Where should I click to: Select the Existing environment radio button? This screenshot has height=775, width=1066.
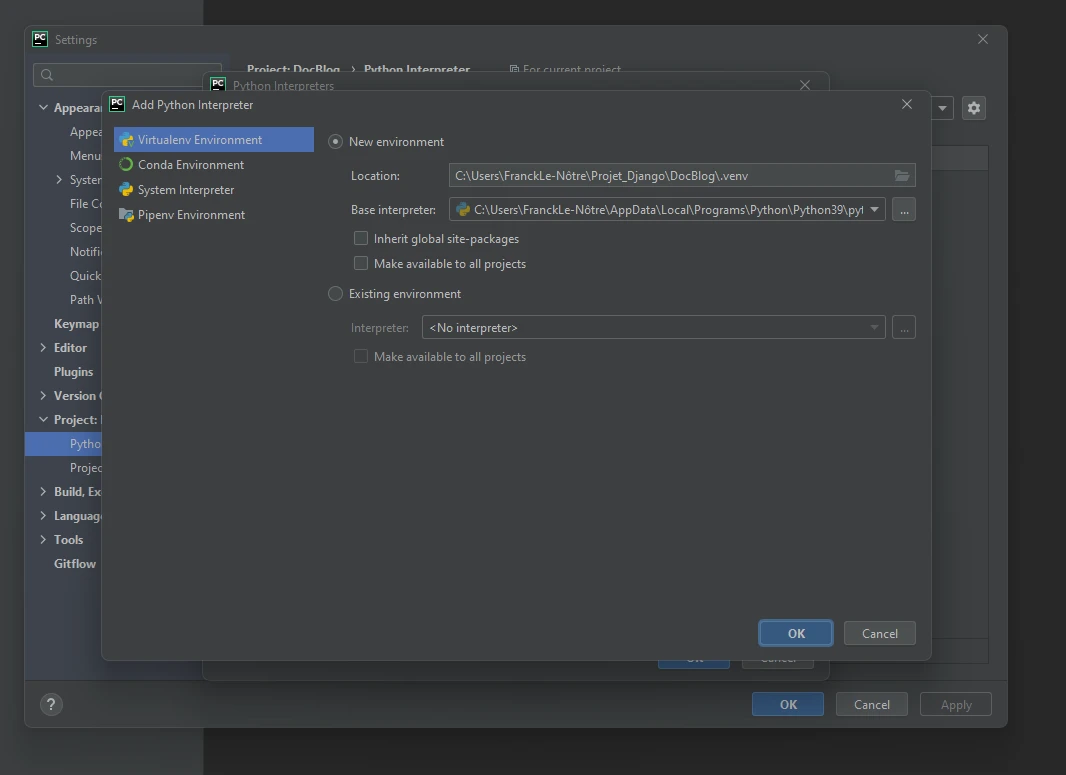[x=336, y=294]
